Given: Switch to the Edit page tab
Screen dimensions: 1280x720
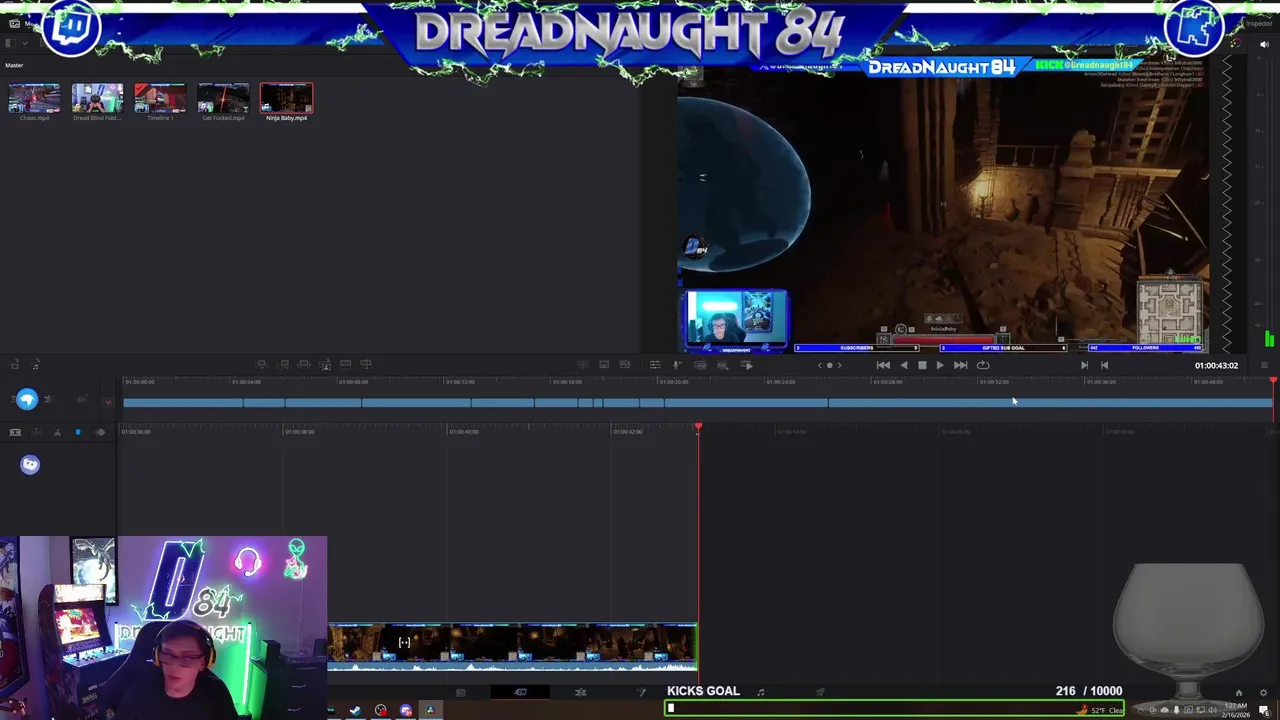Looking at the screenshot, I should pos(580,692).
